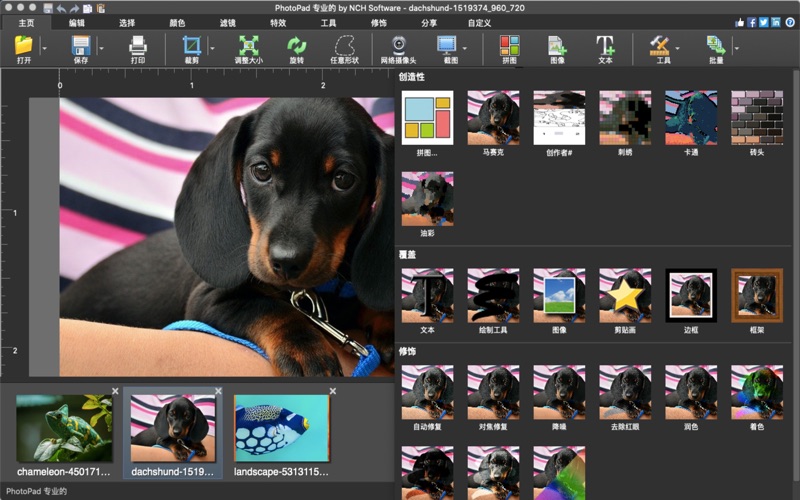Select the 旋转 (Rotate) tool
800x500 pixels.
(x=296, y=46)
